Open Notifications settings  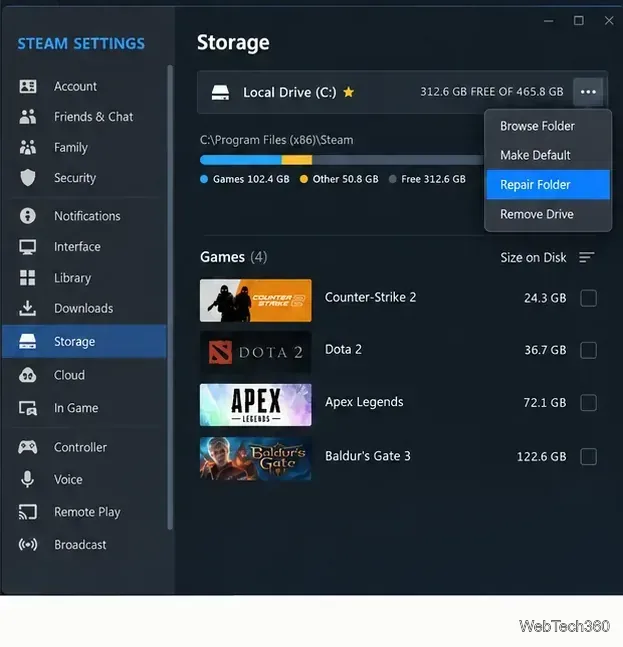click(85, 216)
